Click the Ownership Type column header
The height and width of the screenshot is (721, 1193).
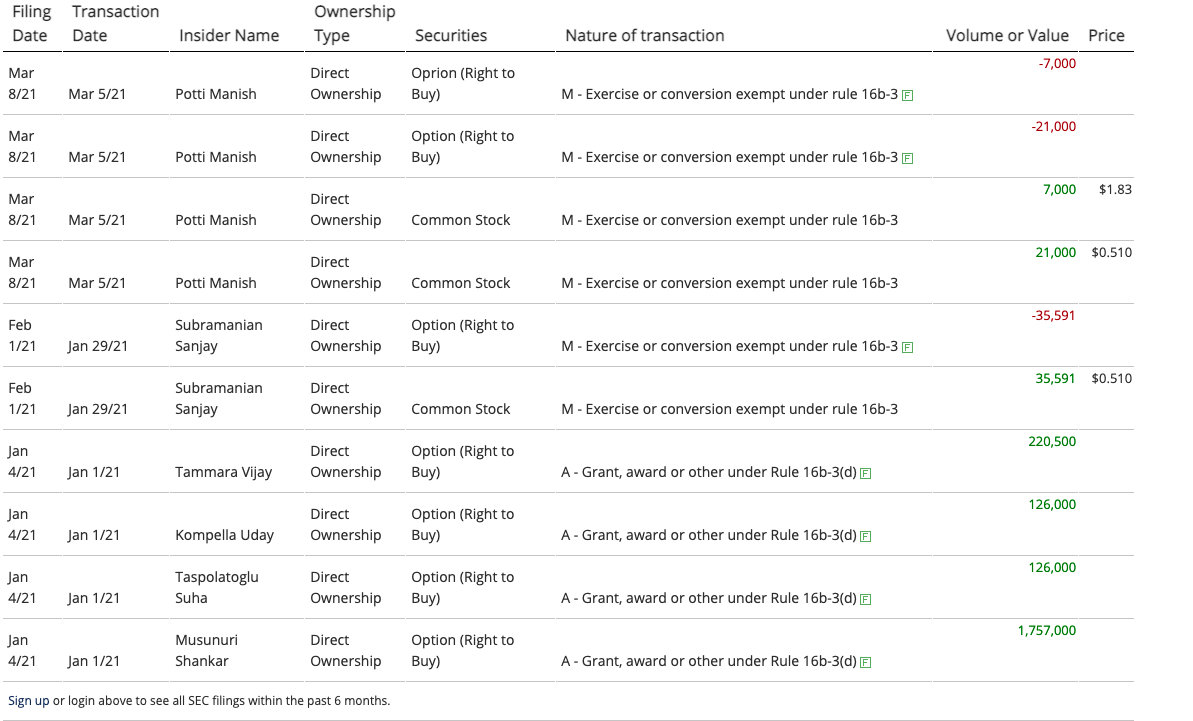point(355,24)
